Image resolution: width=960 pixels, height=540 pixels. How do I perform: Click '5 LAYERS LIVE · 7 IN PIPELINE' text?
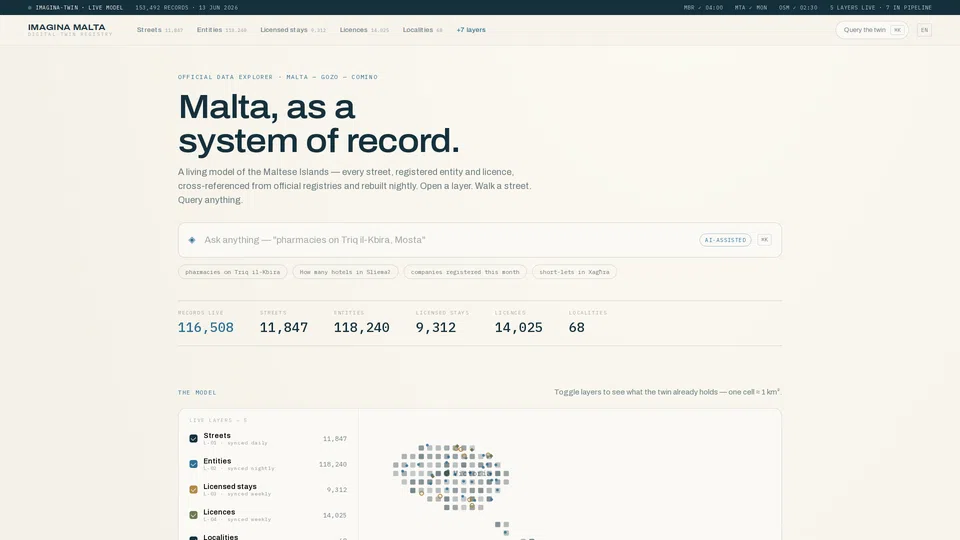click(x=880, y=8)
